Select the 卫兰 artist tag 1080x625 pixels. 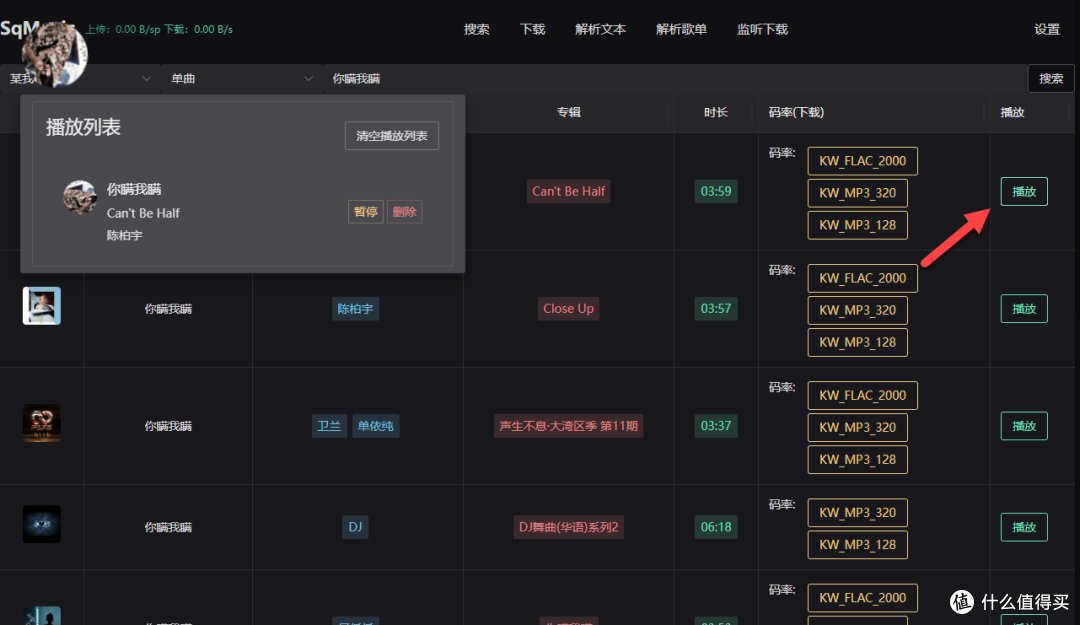click(329, 426)
